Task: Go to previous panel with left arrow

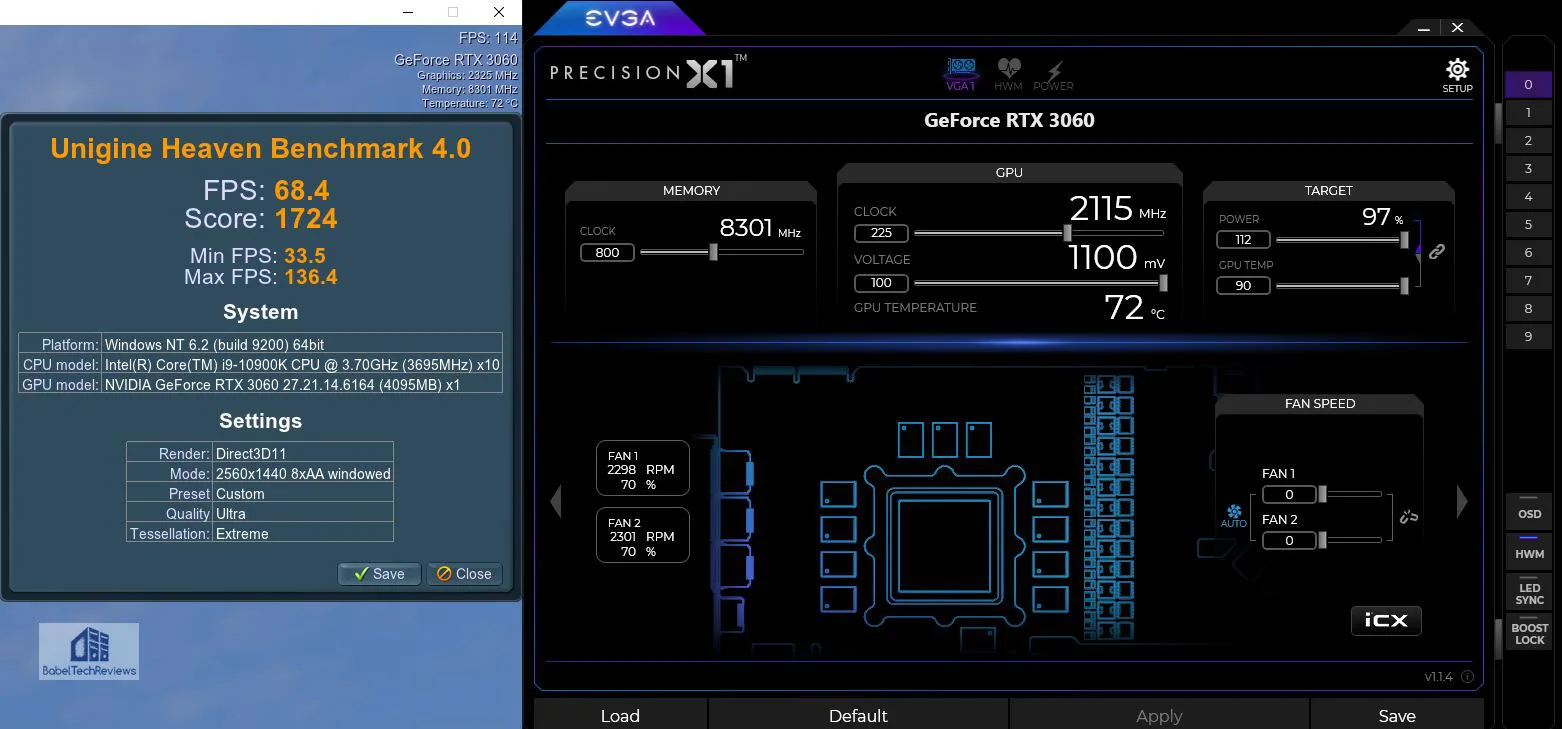Action: 556,501
